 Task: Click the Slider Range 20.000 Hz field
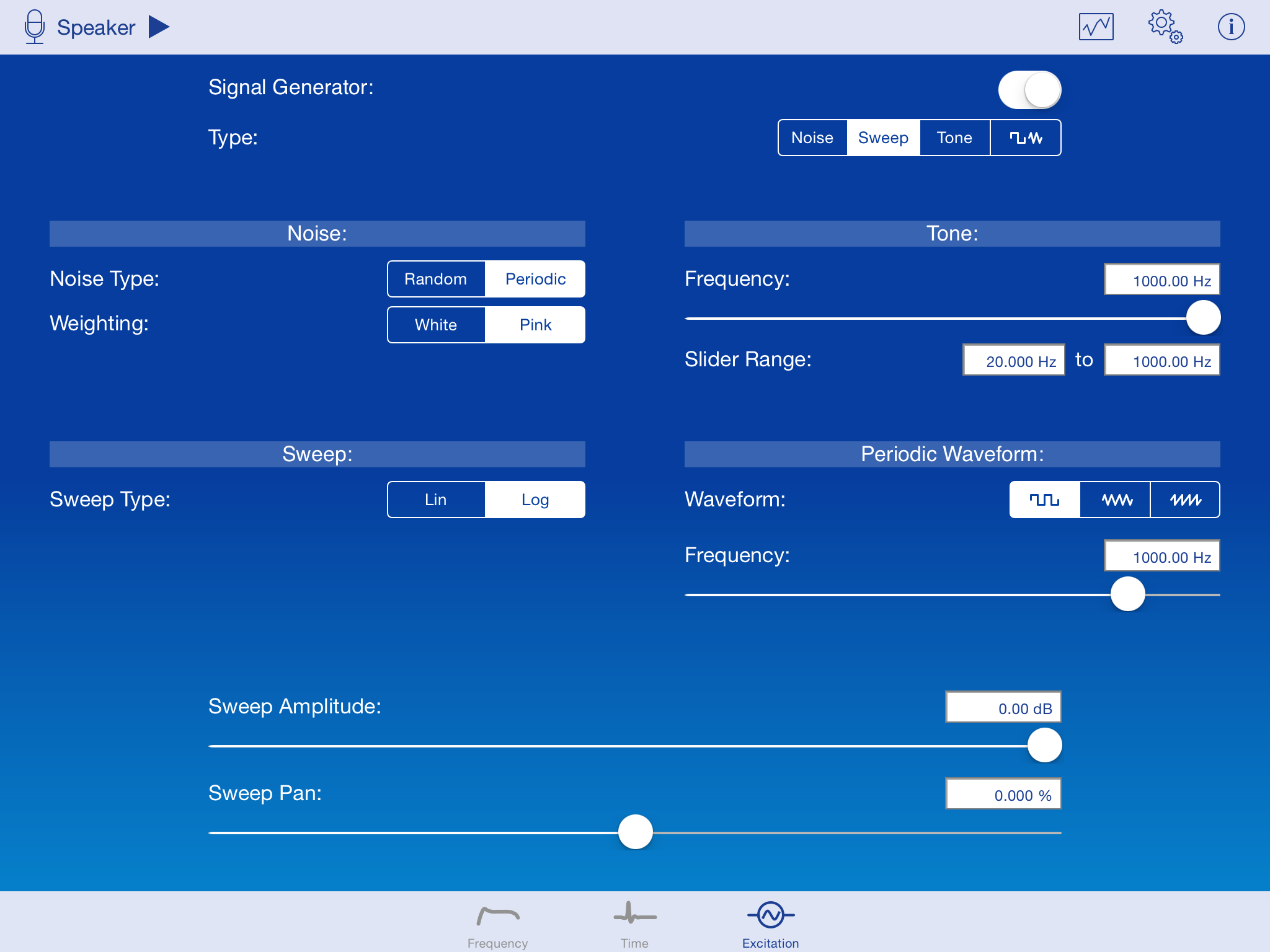click(1013, 360)
